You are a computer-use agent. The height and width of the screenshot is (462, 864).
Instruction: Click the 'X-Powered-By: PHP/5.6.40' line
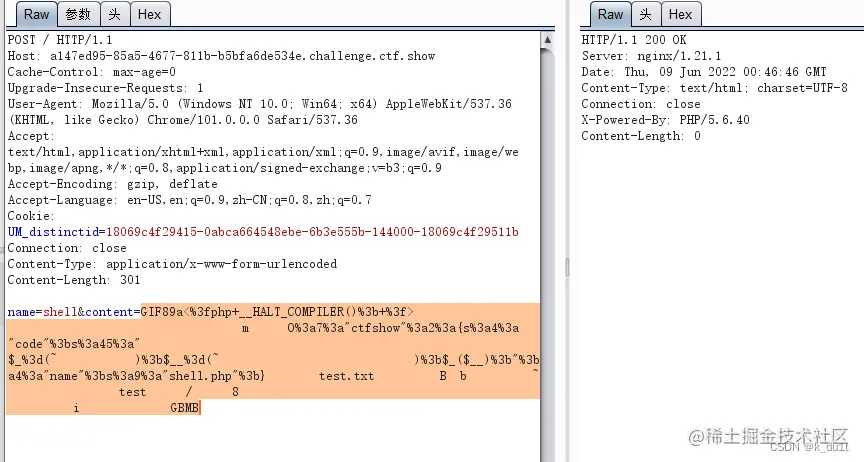point(666,120)
